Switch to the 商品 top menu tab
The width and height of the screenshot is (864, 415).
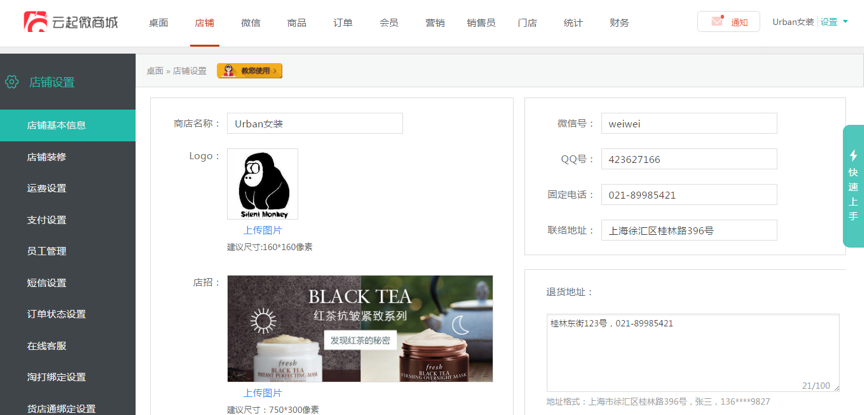click(x=296, y=22)
